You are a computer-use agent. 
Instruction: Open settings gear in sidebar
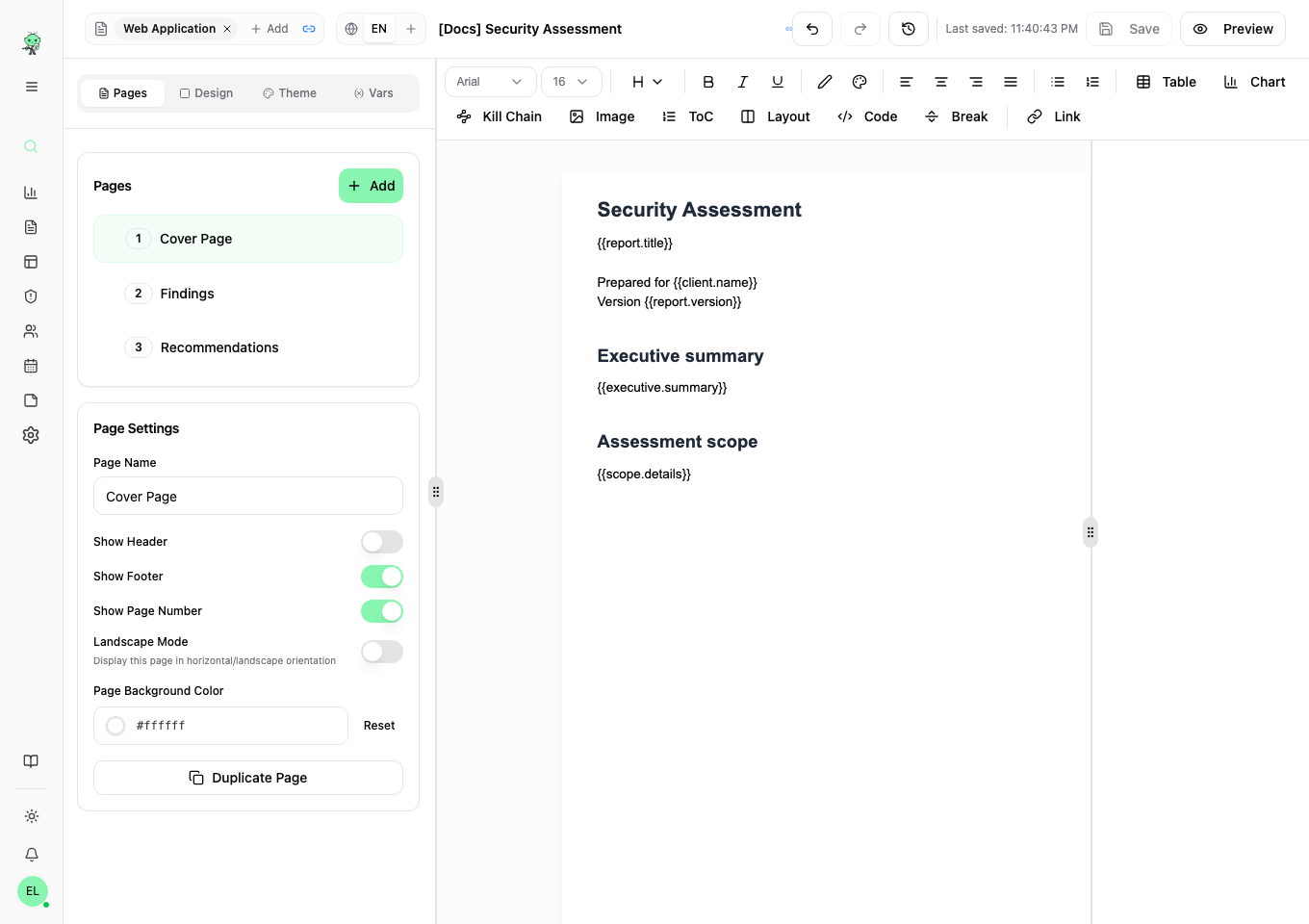point(31,435)
